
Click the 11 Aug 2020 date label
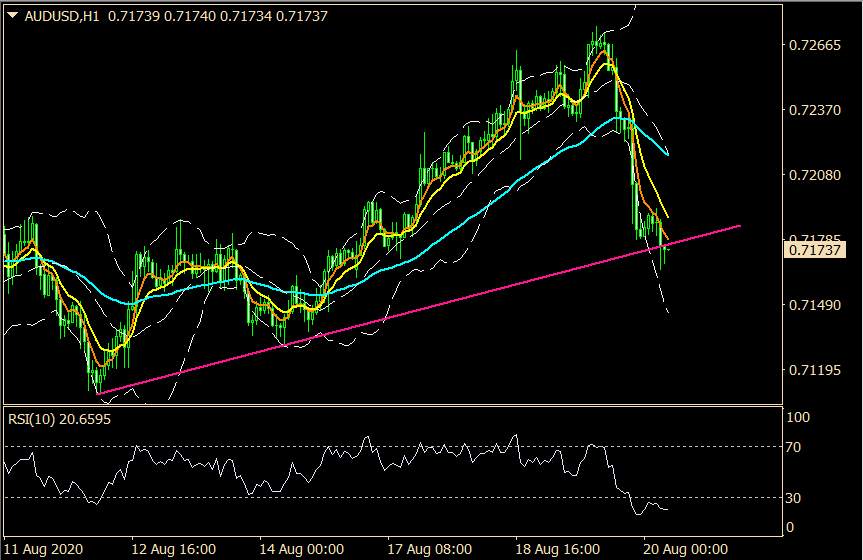(x=43, y=549)
